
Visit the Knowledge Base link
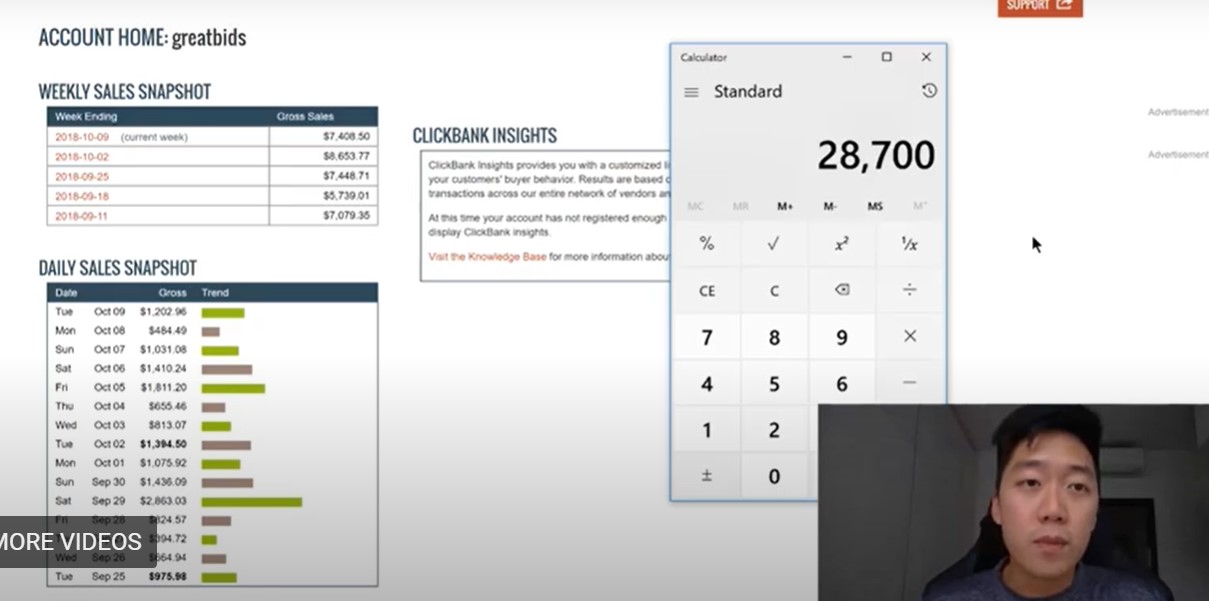(487, 257)
